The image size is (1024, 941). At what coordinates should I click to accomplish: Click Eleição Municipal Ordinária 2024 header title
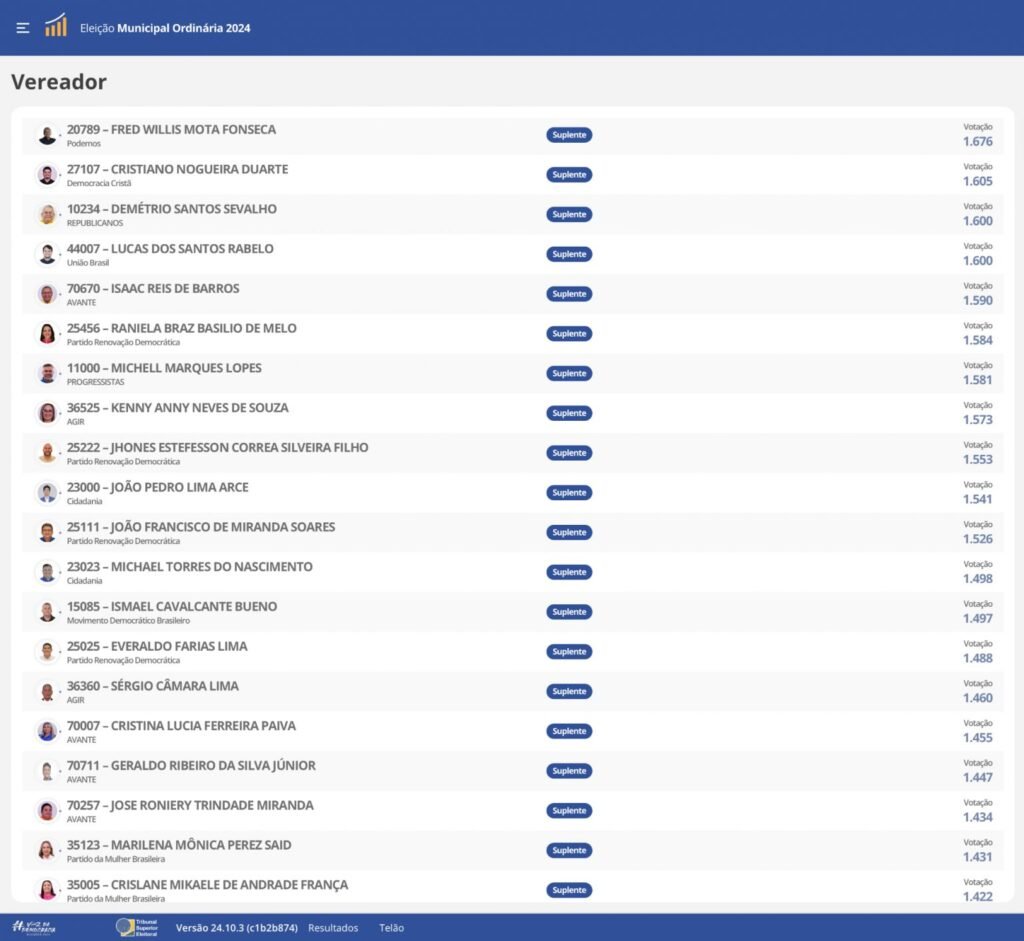coord(165,28)
